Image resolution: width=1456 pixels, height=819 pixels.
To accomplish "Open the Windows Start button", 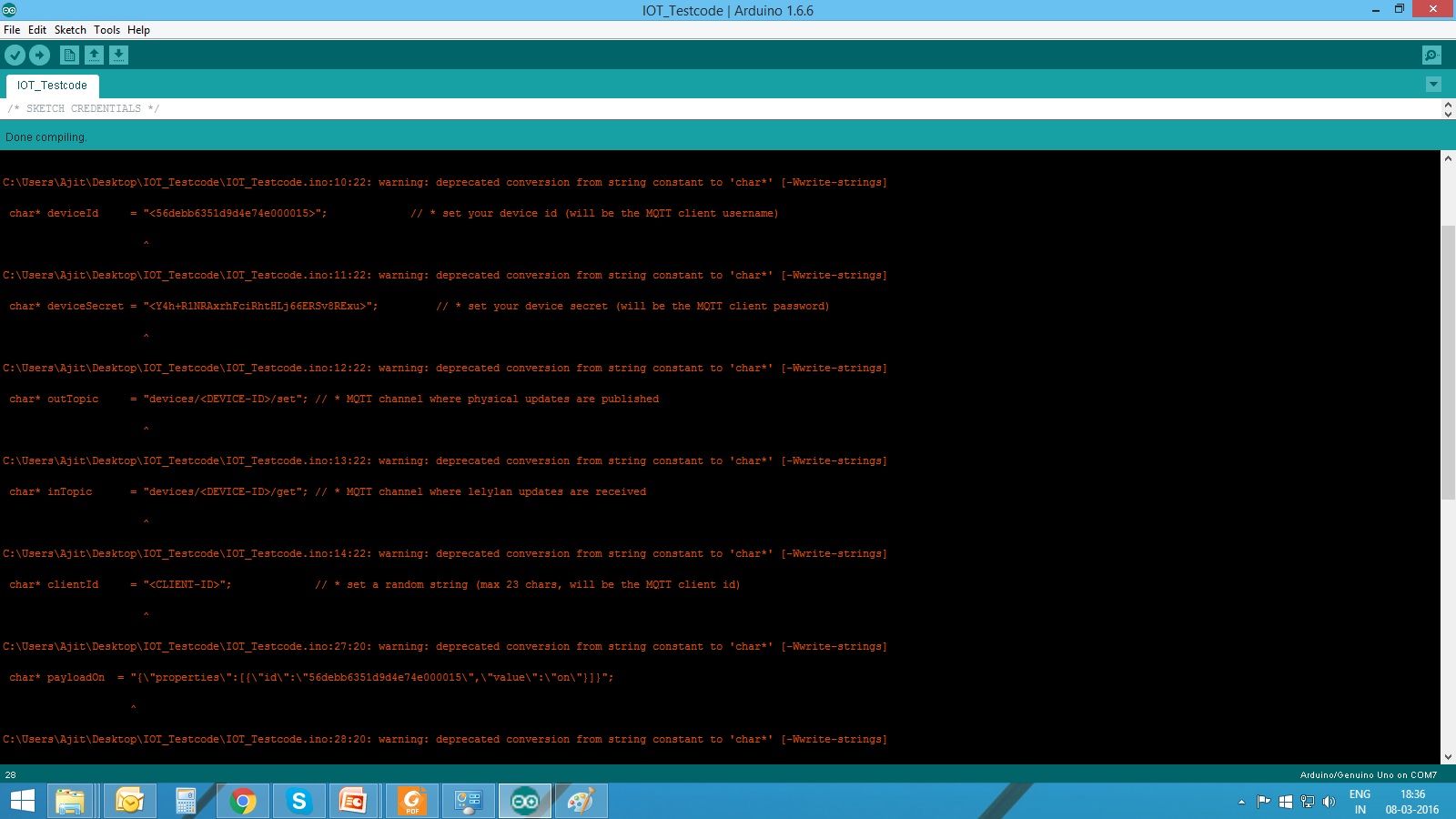I will point(22,801).
